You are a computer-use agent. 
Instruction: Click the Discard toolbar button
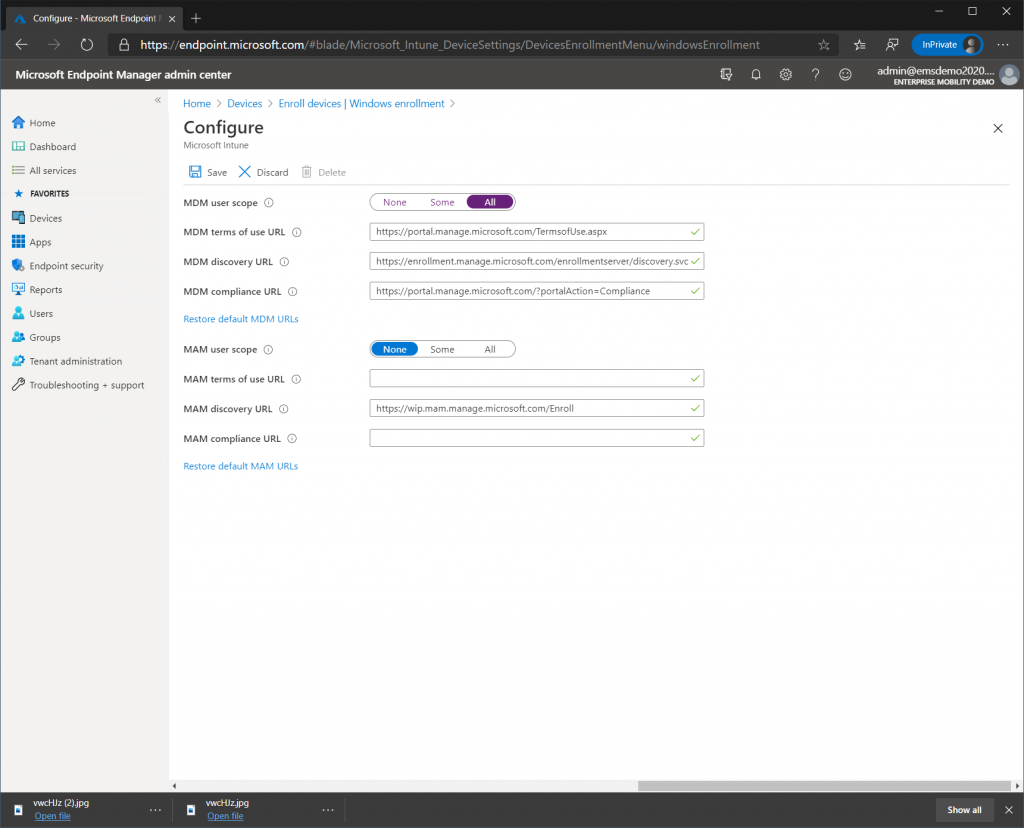pos(263,172)
